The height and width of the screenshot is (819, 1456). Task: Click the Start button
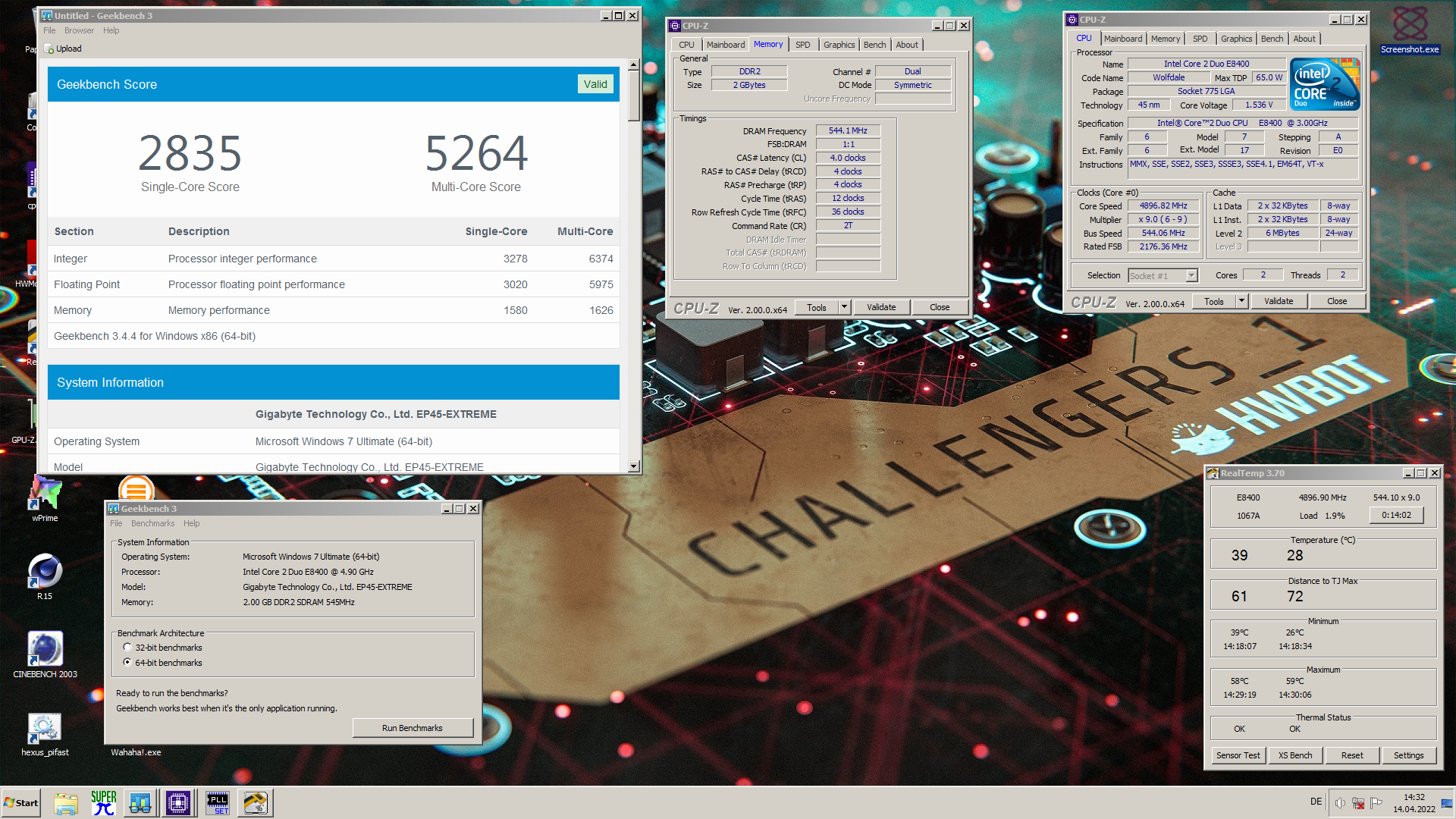point(20,803)
